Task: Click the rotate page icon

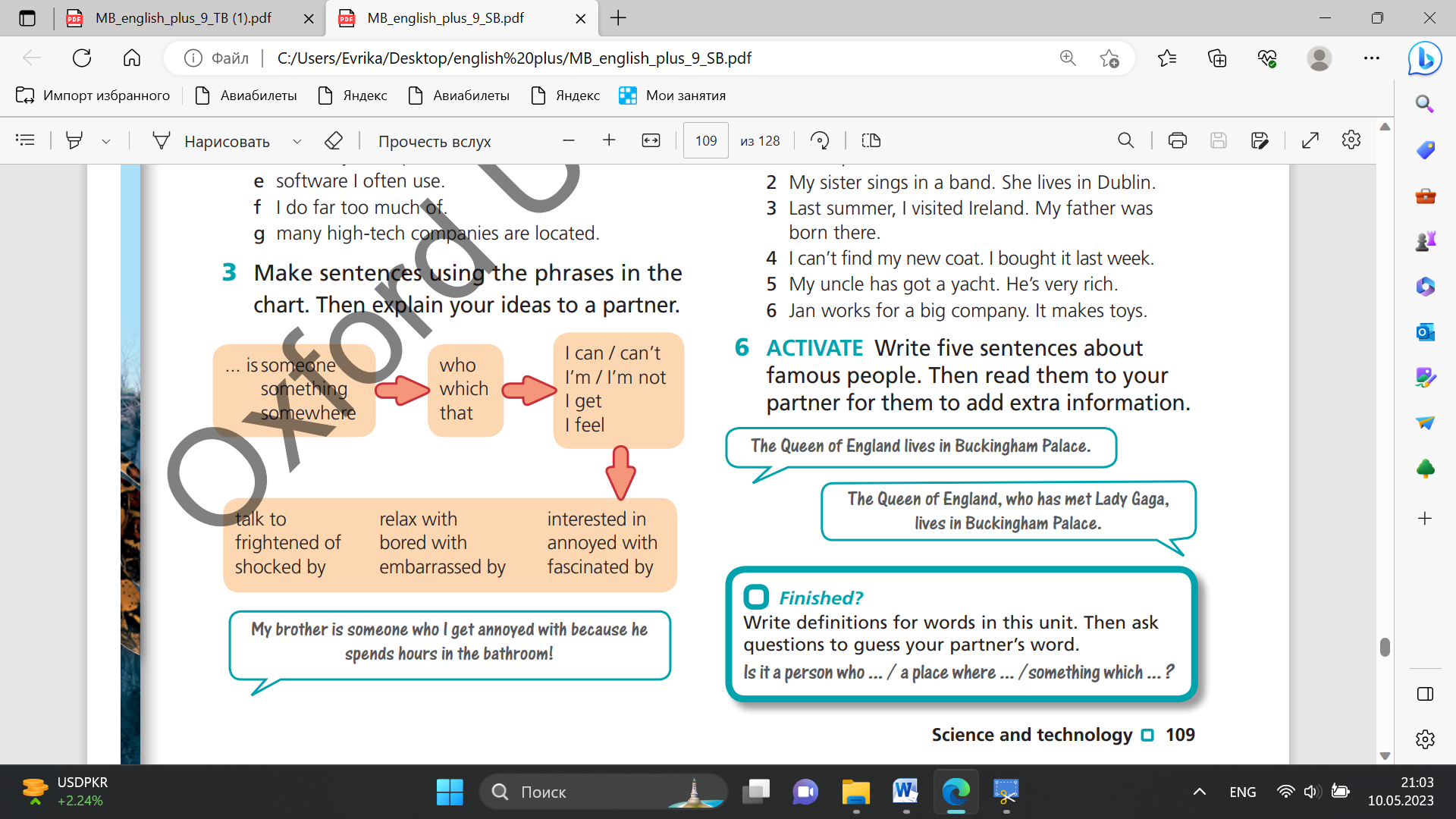Action: point(820,140)
